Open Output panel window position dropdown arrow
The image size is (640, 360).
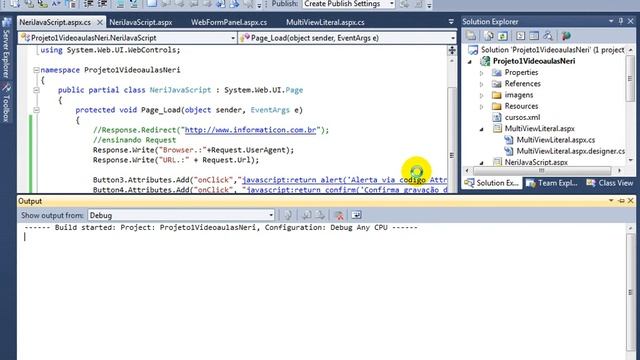coord(611,201)
